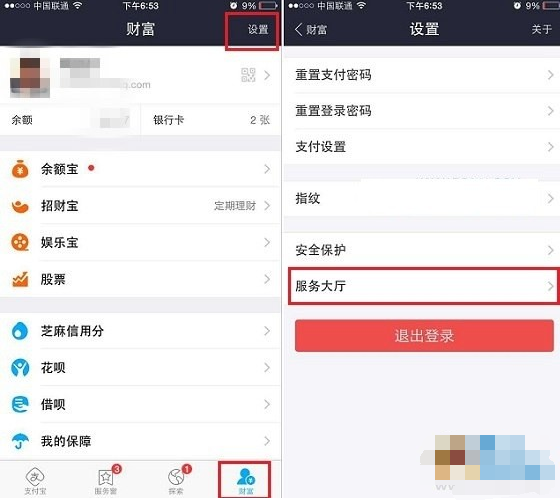
Task: Open 芝麻信用分 water drop icon
Action: point(20,331)
